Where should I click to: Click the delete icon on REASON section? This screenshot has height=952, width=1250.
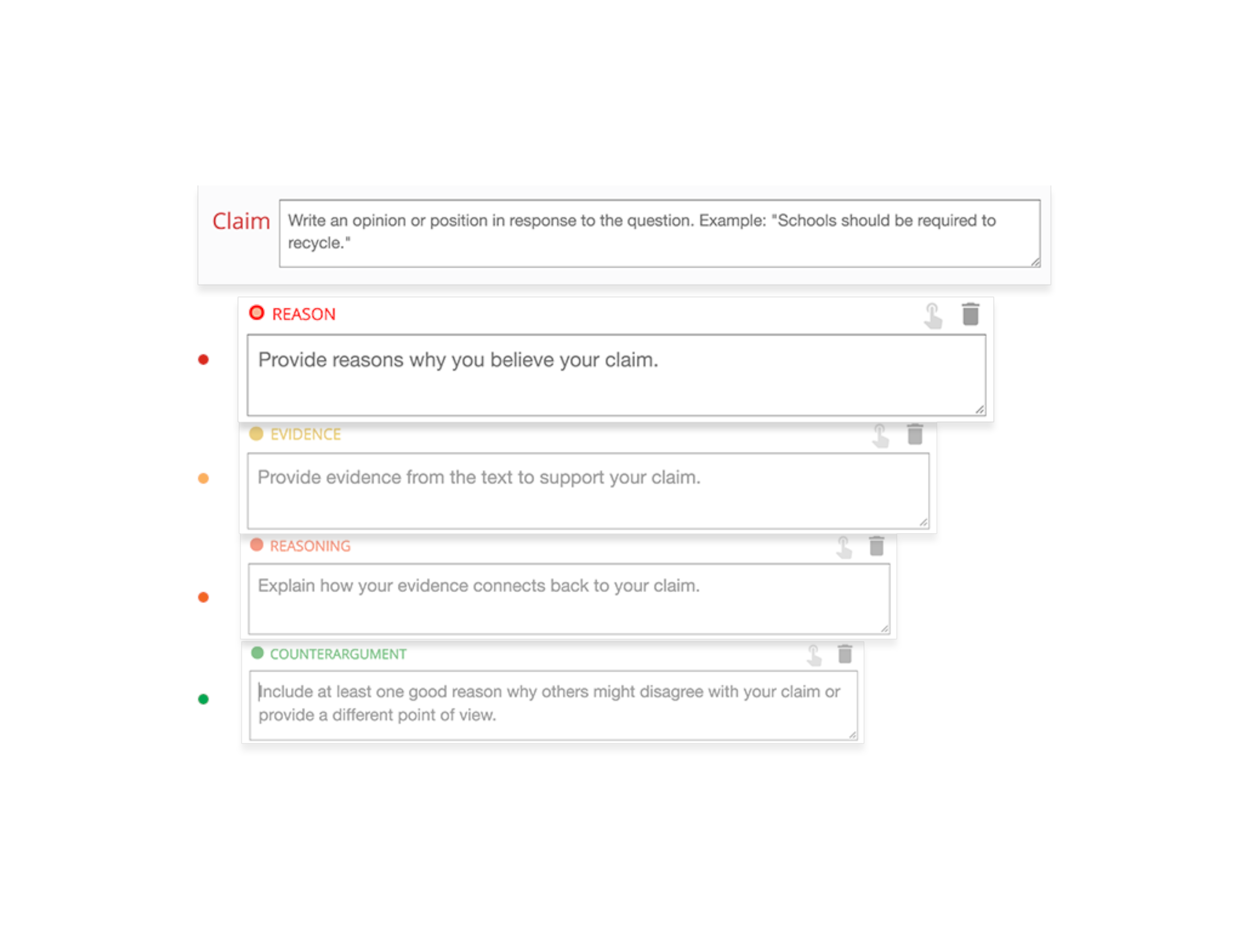(x=969, y=314)
